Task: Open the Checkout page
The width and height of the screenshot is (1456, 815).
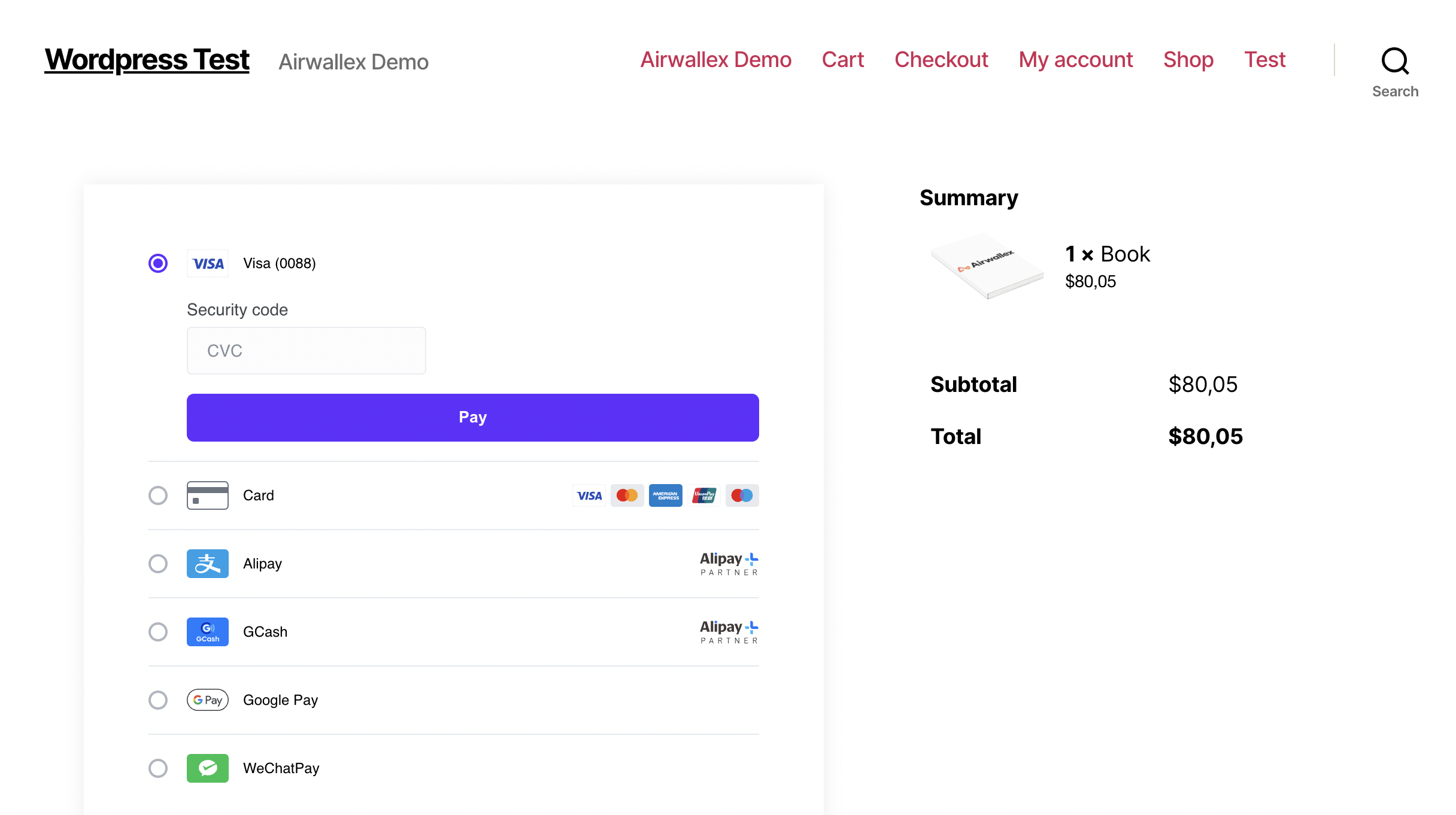Action: pyautogui.click(x=941, y=60)
